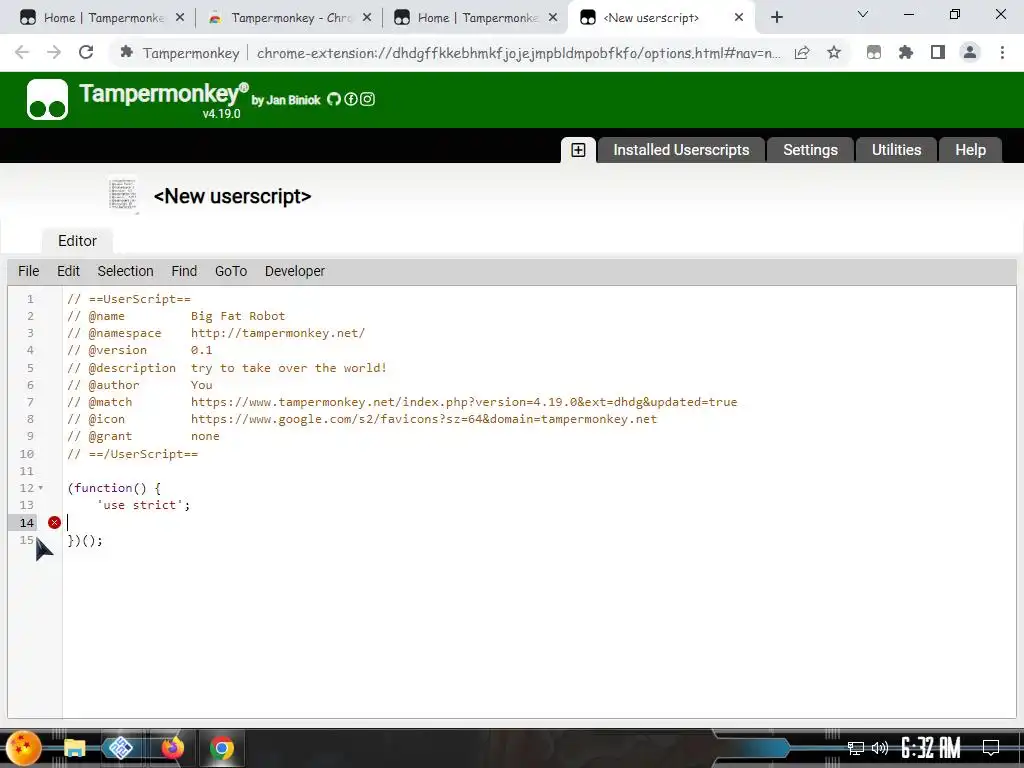Open Chrome from the taskbar

tap(222, 748)
